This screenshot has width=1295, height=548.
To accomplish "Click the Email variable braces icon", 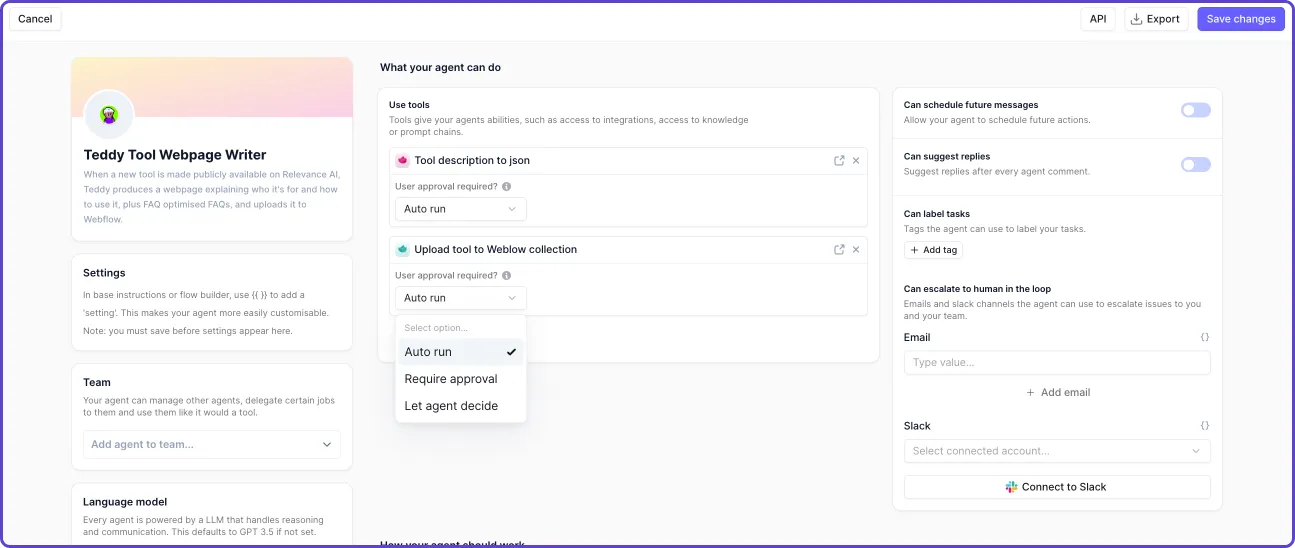I will point(1204,338).
